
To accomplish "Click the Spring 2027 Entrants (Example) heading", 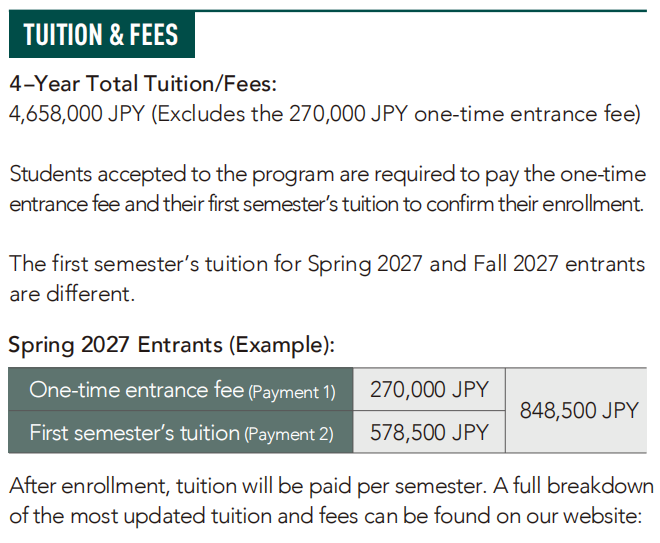I will tap(172, 345).
